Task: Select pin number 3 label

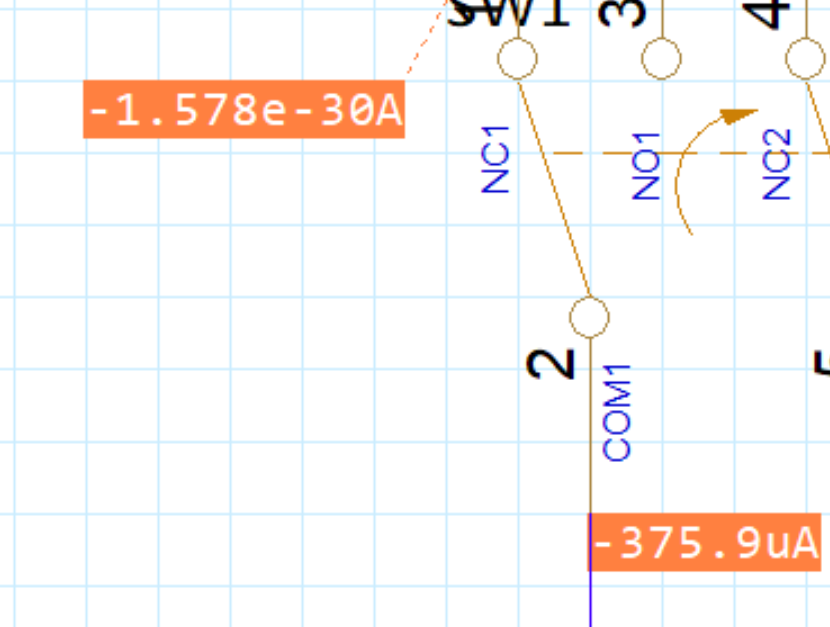Action: pyautogui.click(x=622, y=12)
